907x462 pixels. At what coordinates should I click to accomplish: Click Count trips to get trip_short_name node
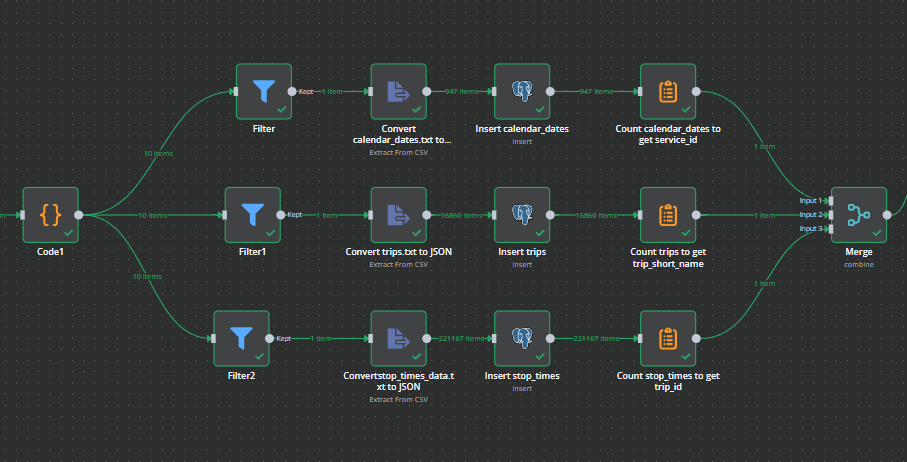(x=667, y=214)
